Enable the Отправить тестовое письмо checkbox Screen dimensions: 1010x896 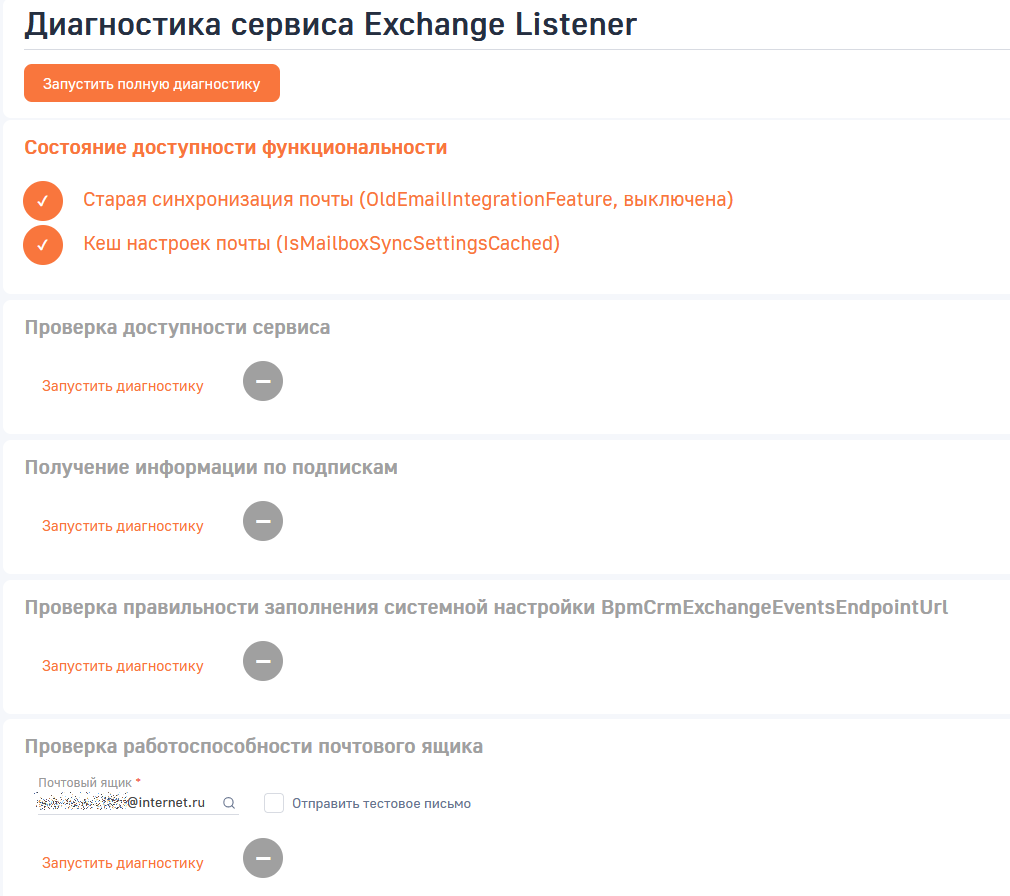point(273,802)
